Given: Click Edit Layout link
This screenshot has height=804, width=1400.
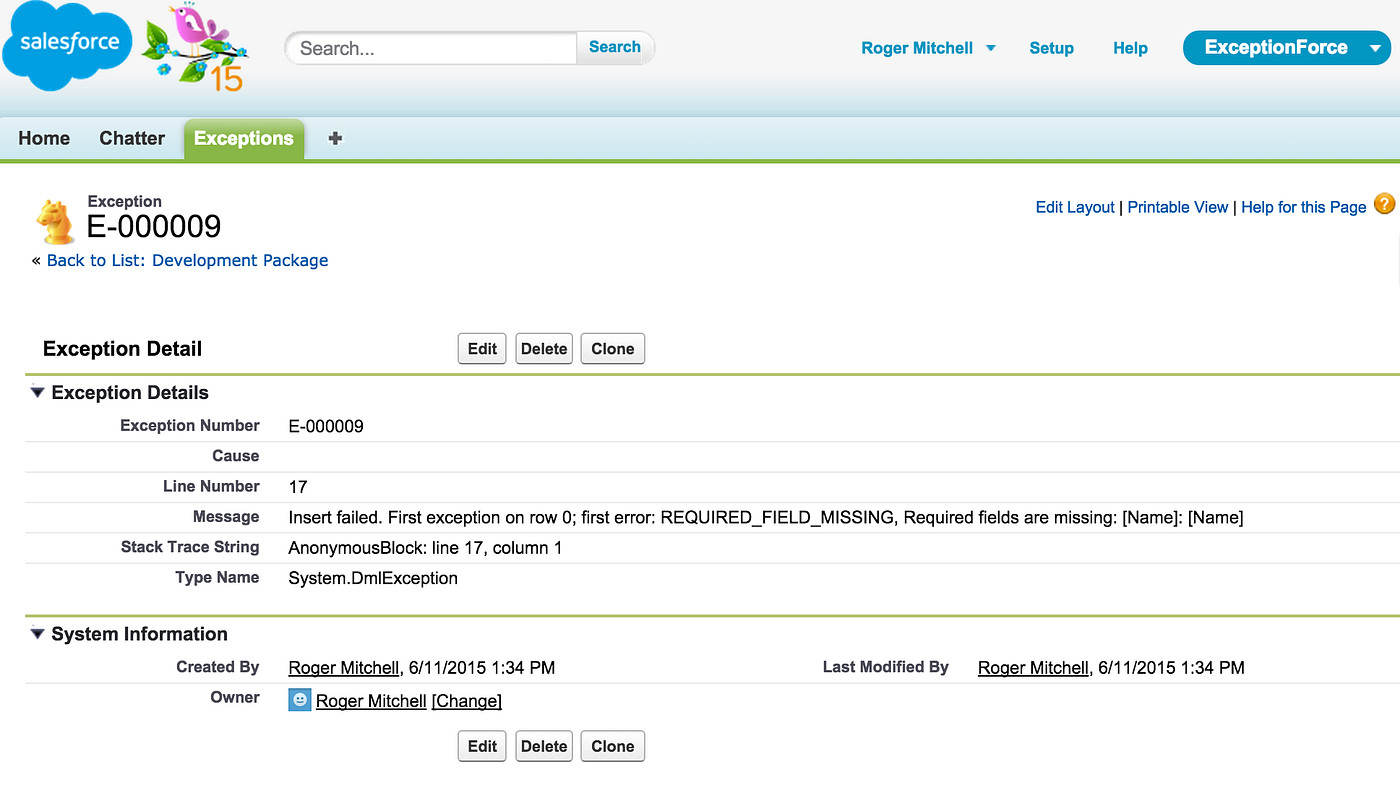Looking at the screenshot, I should tap(1075, 207).
